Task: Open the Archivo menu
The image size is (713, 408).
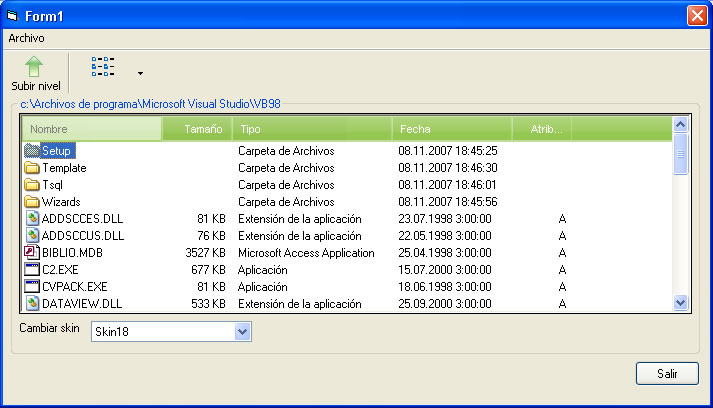Action: coord(26,37)
